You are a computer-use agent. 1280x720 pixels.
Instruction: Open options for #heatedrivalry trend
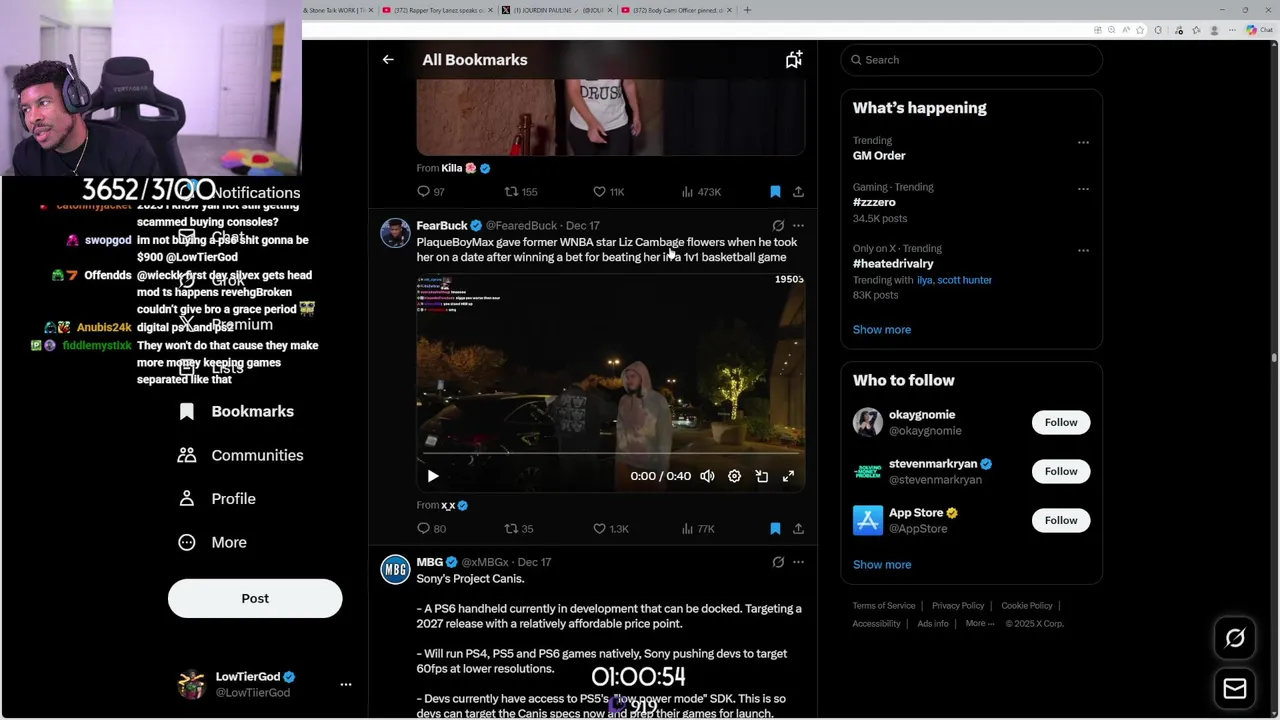[1083, 250]
